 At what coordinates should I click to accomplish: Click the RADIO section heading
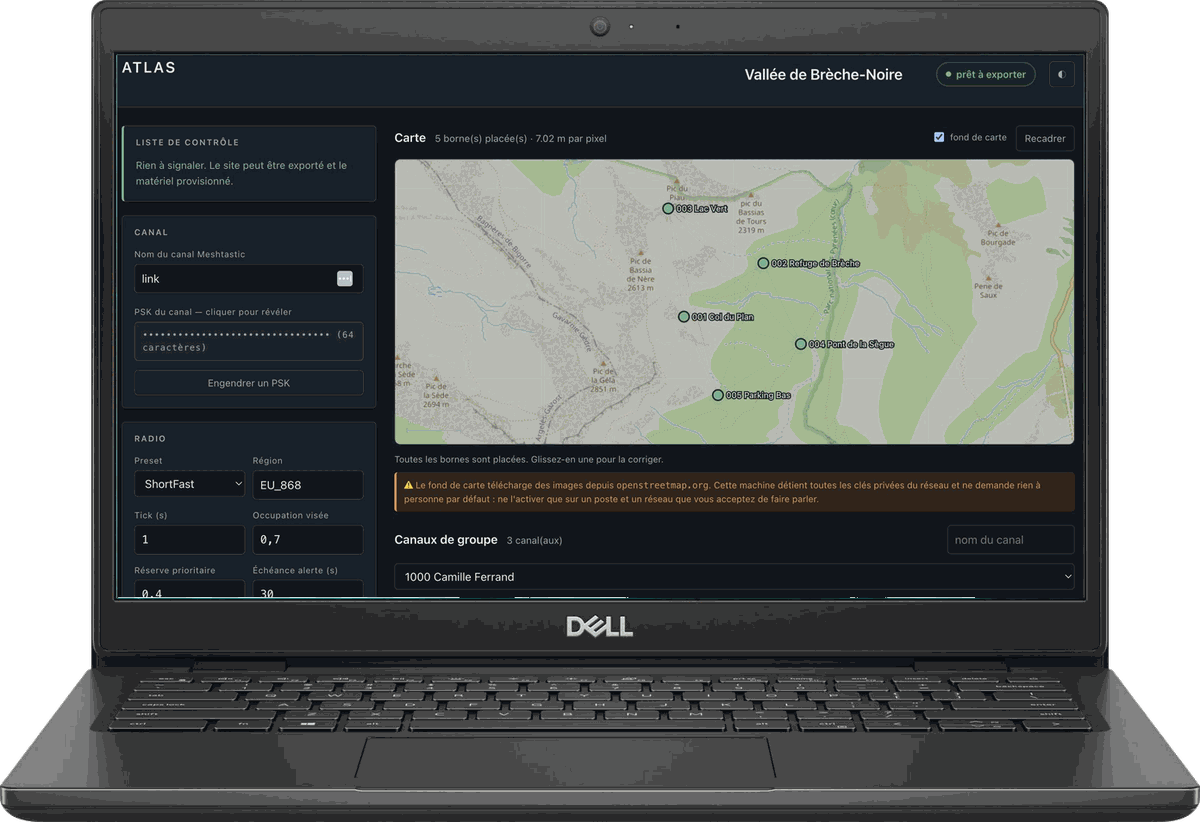click(150, 439)
